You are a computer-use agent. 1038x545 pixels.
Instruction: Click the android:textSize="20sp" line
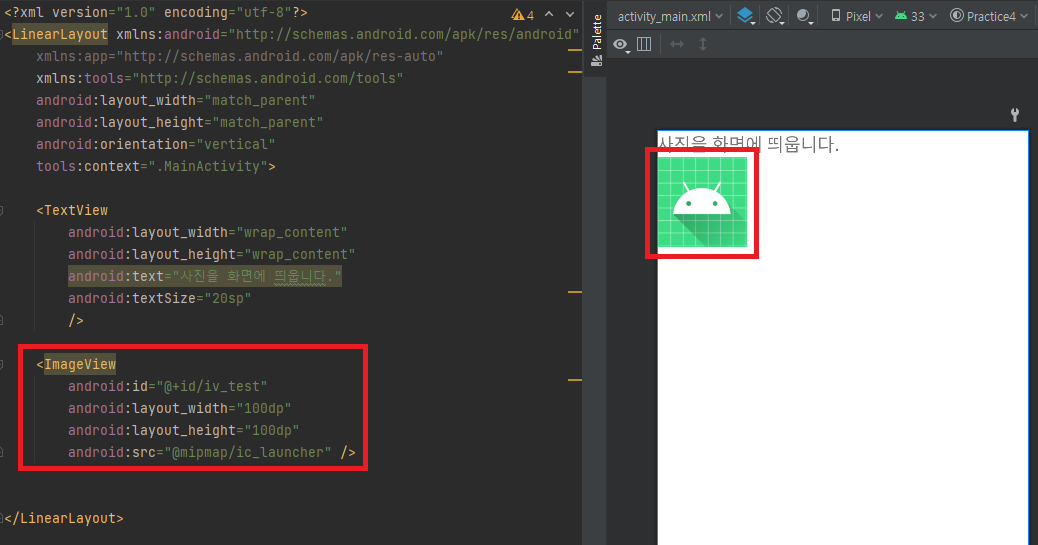(160, 299)
